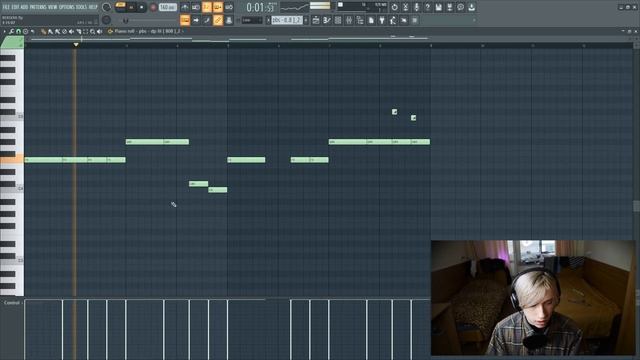Open the piano roll magnet snap menu

18,31
